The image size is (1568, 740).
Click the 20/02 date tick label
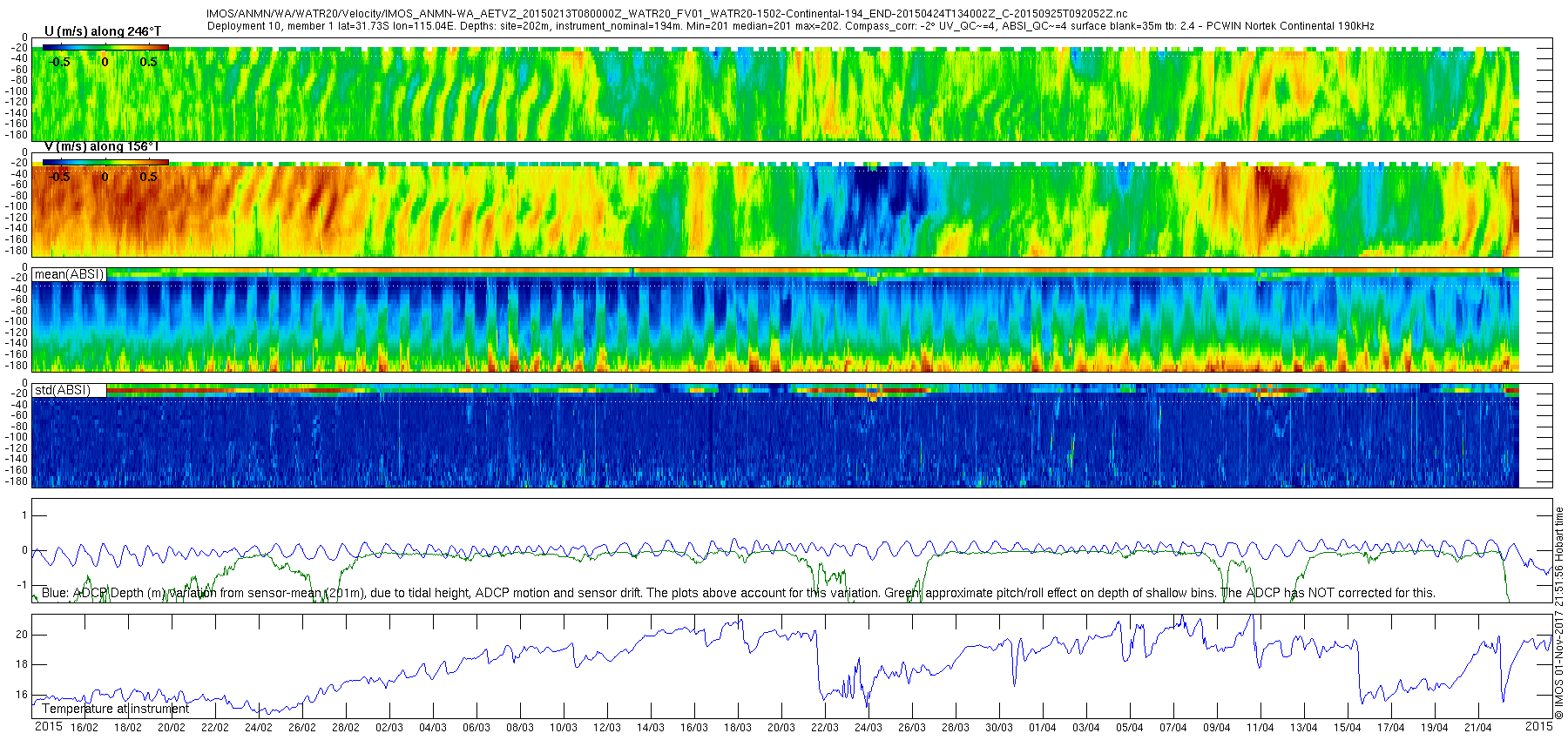point(172,728)
